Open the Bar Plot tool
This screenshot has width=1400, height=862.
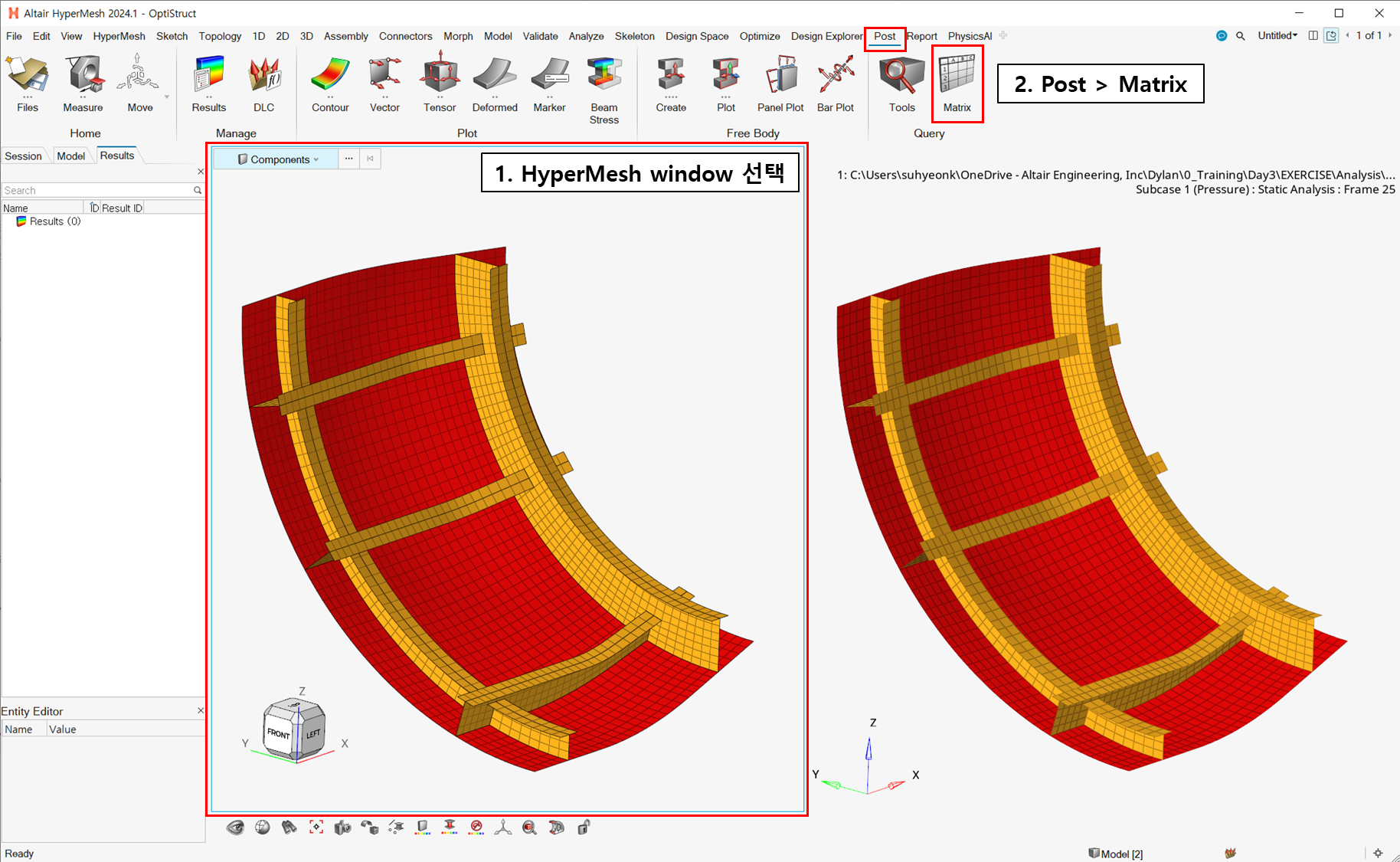pyautogui.click(x=836, y=84)
